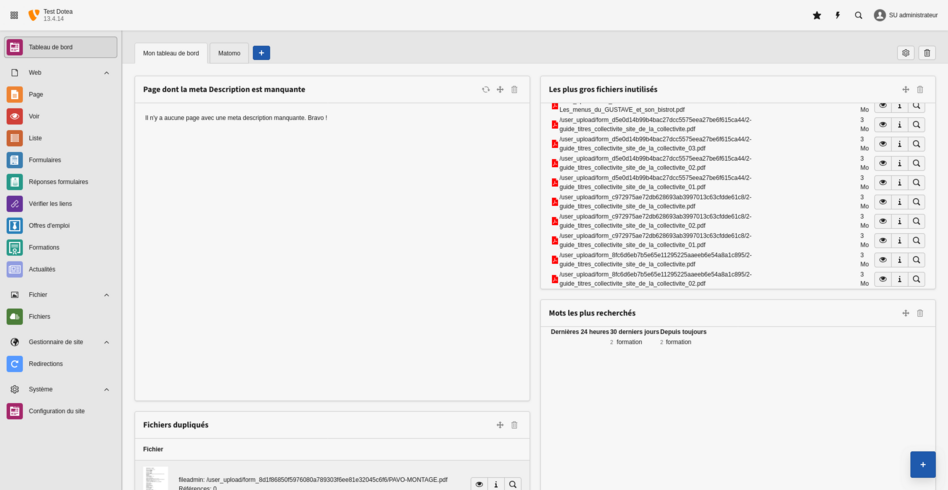
Task: Open the Formations module
Action: (x=60, y=247)
